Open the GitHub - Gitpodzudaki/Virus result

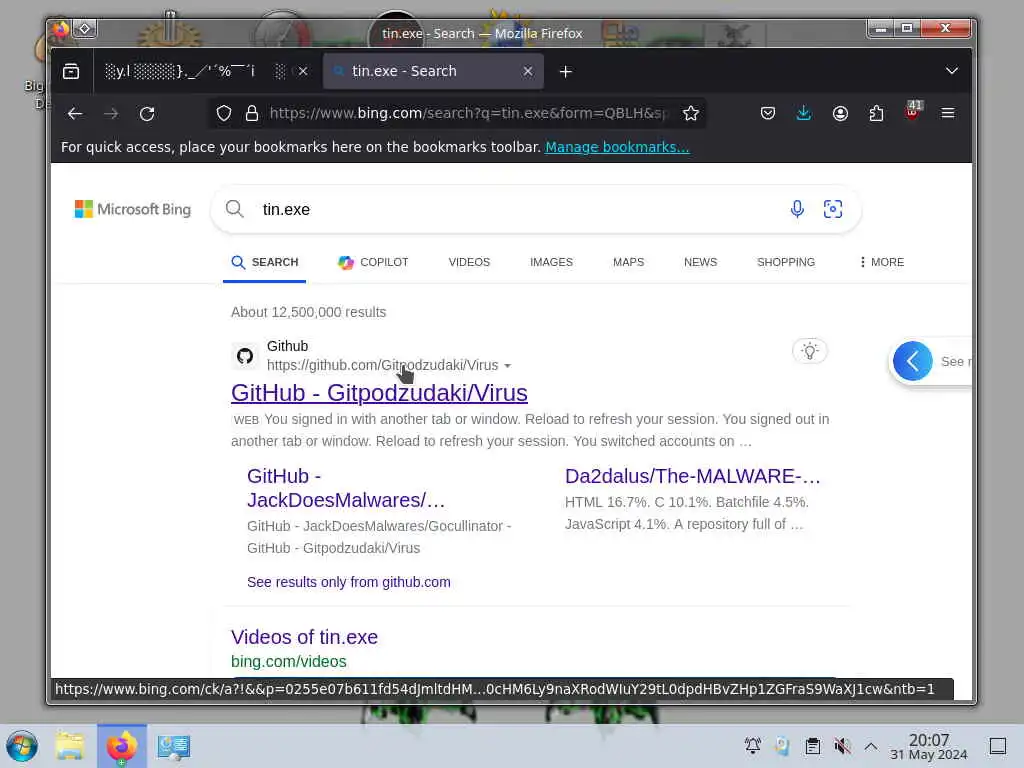[379, 393]
